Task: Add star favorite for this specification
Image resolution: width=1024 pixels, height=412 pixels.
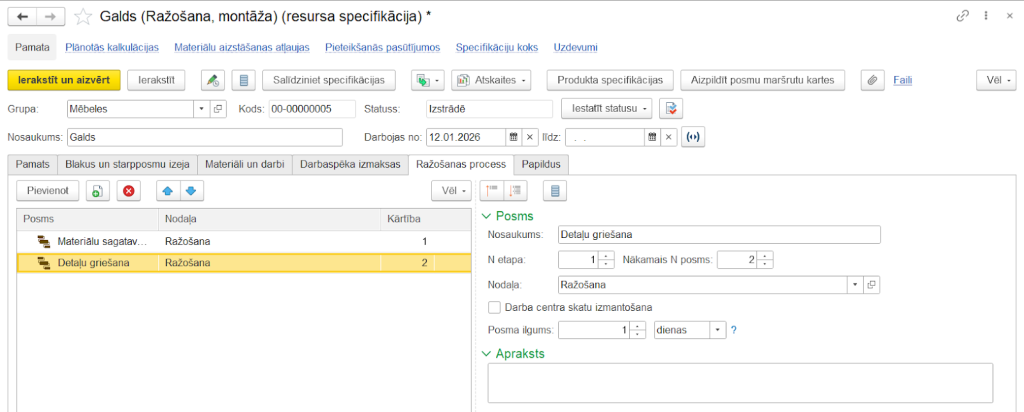Action: tap(85, 16)
